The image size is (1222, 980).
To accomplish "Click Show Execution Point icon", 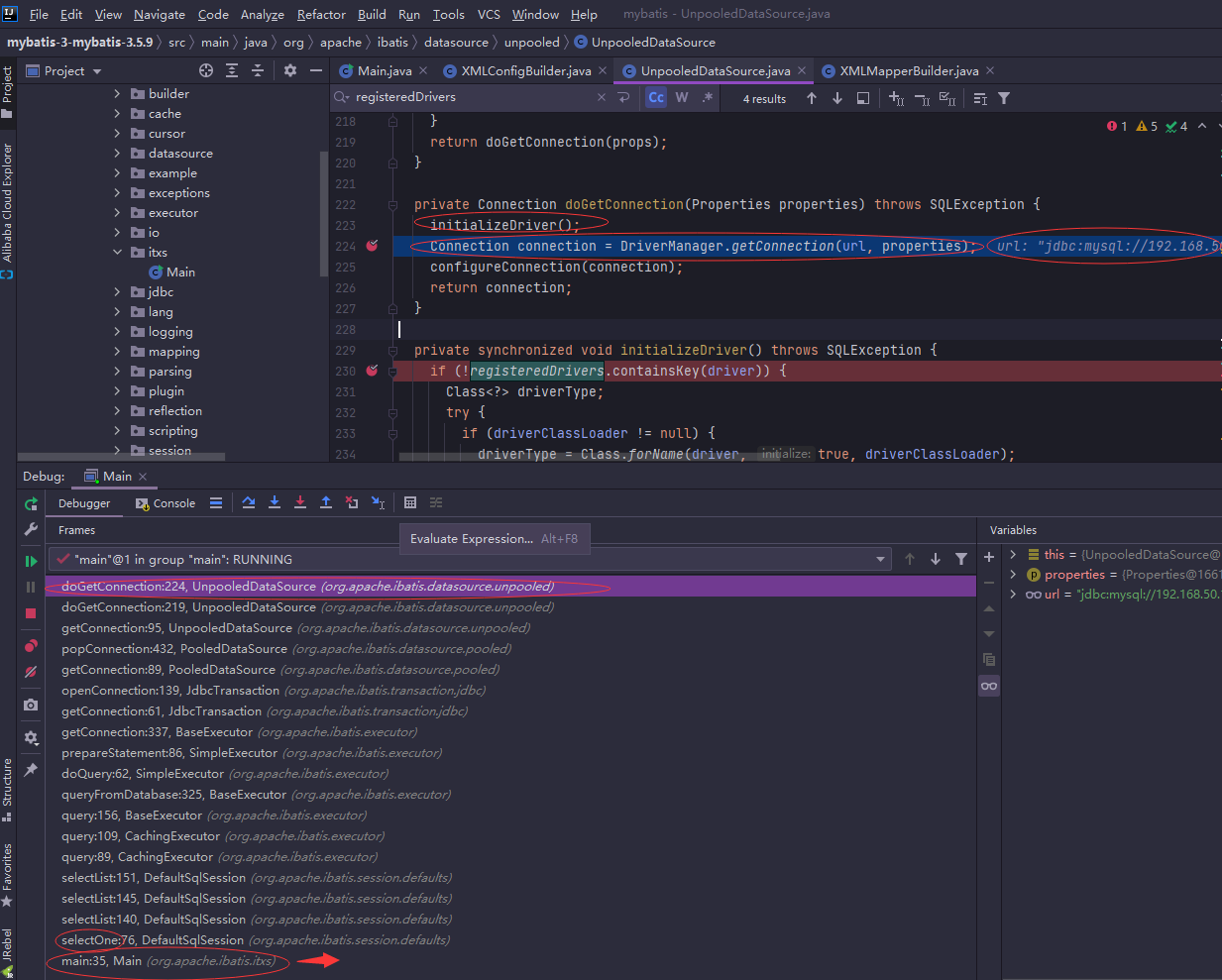I will tap(216, 503).
